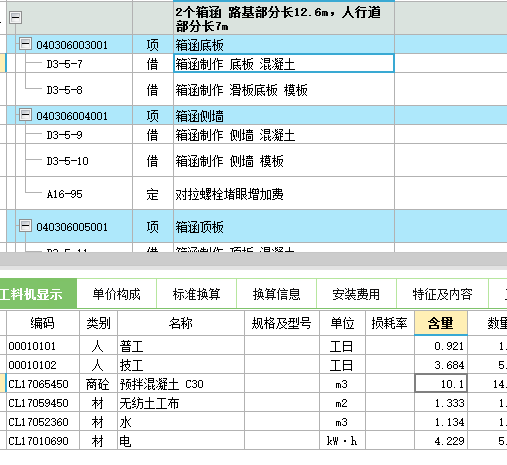Click the 规格及型号 column header
Viewport: 507px width, 465px height.
[x=282, y=323]
